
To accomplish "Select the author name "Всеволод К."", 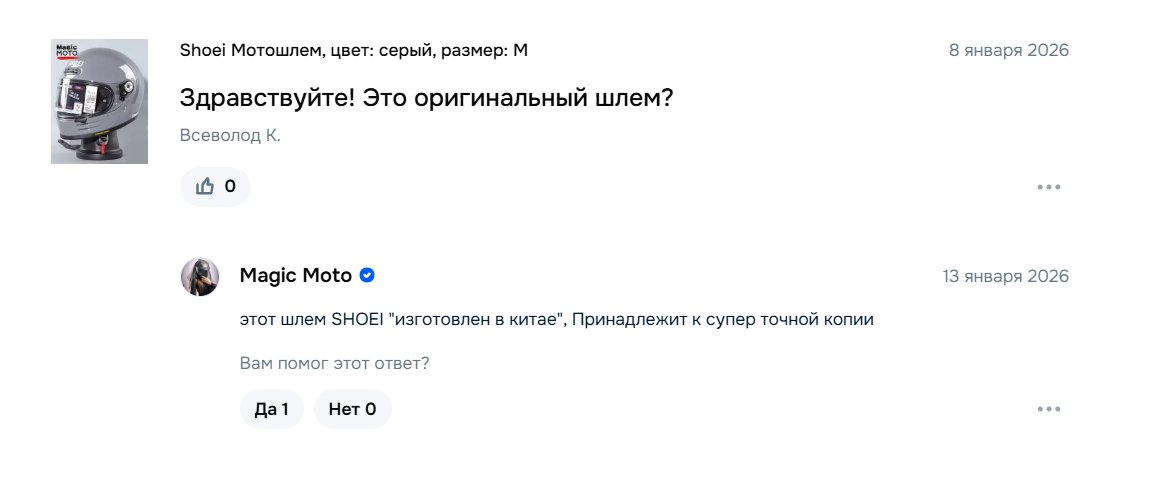I will click(230, 136).
